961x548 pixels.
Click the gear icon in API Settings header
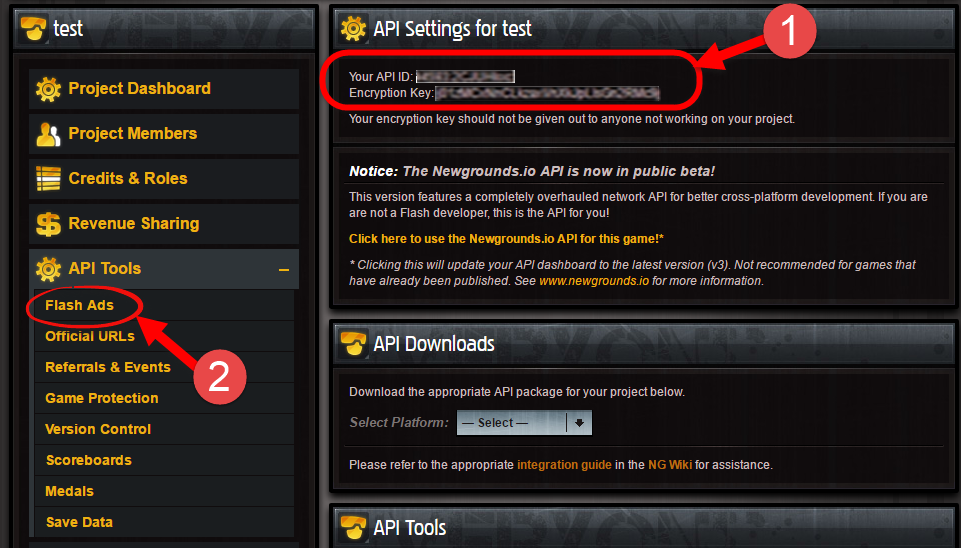coord(354,28)
